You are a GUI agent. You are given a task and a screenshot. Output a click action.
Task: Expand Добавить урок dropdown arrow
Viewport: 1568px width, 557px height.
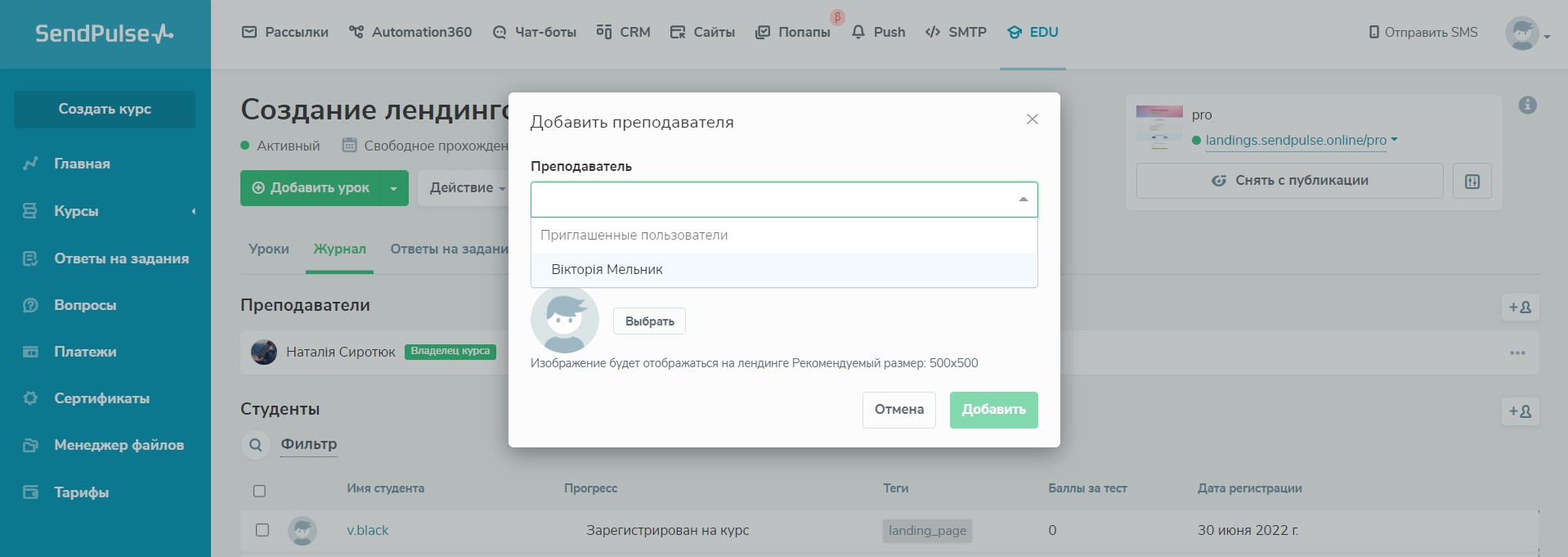click(394, 188)
